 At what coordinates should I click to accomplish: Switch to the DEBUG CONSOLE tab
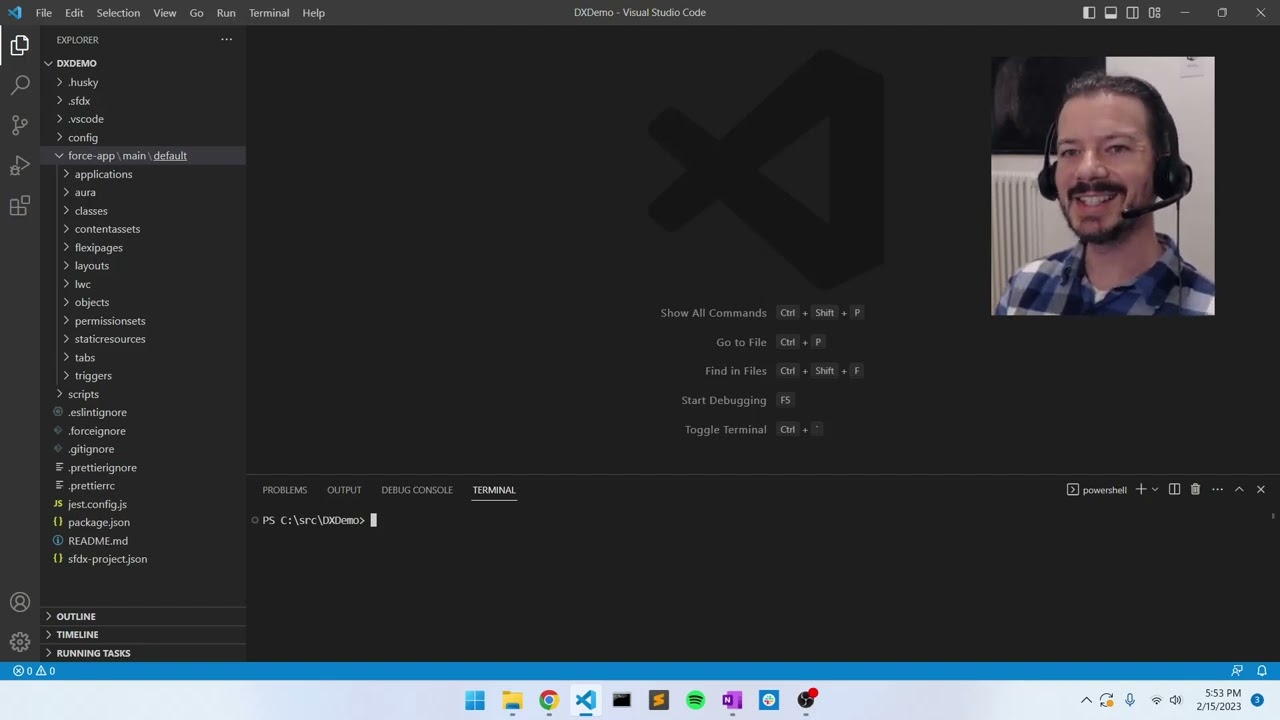click(x=417, y=490)
